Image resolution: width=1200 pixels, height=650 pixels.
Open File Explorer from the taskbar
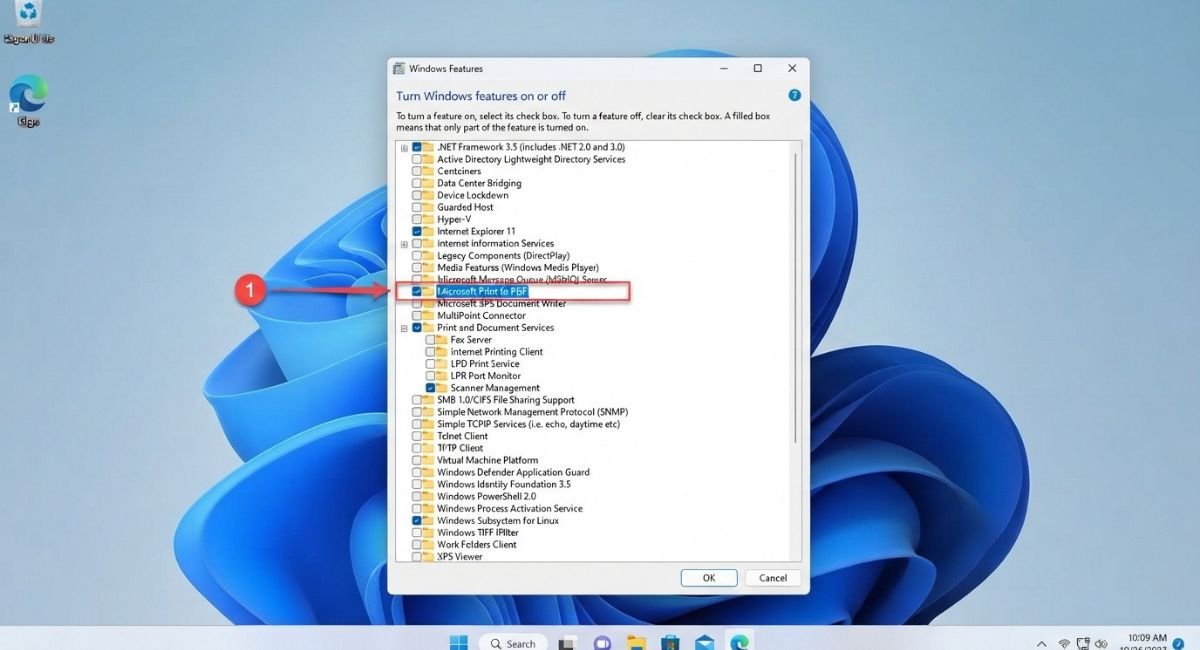(637, 642)
